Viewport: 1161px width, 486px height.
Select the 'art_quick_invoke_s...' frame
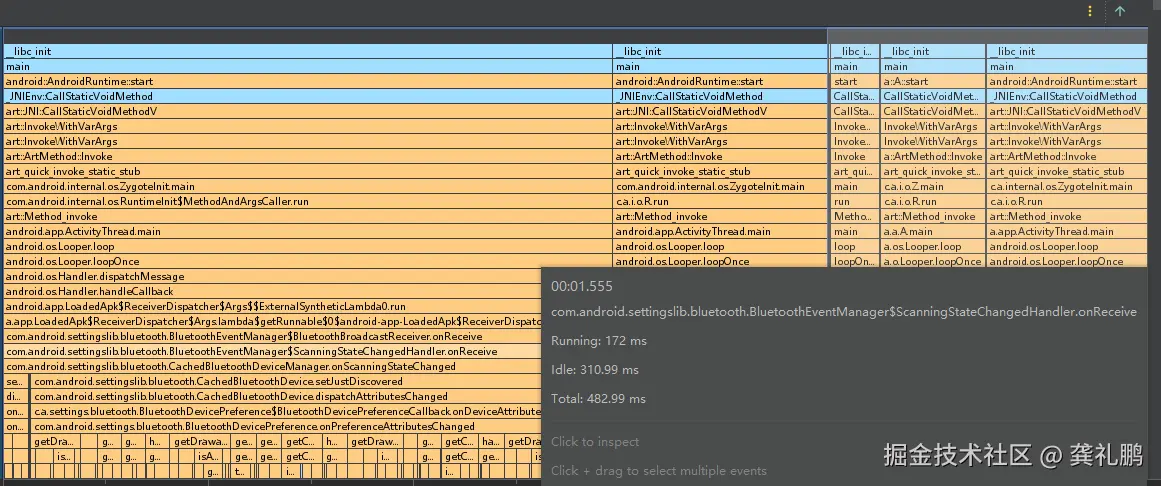933,171
